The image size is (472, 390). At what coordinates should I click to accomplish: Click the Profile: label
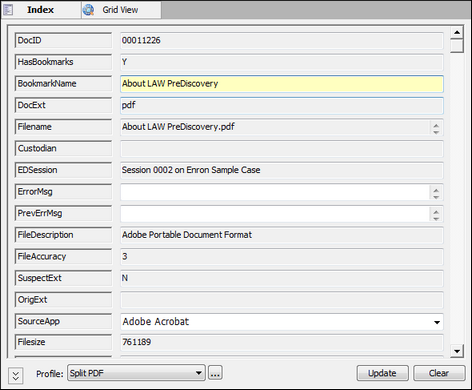point(50,374)
